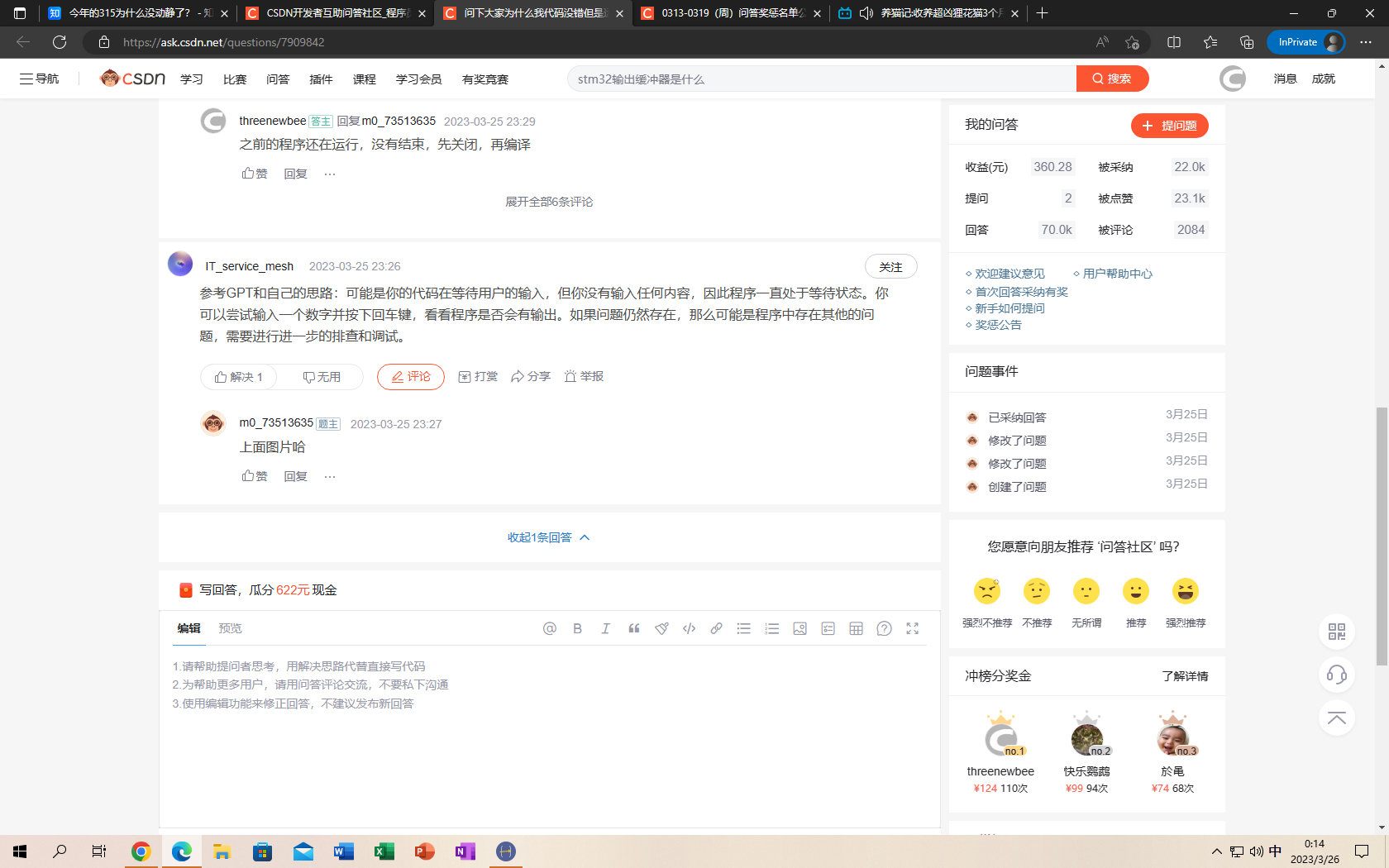Open the 导航 hamburger menu

click(x=39, y=79)
